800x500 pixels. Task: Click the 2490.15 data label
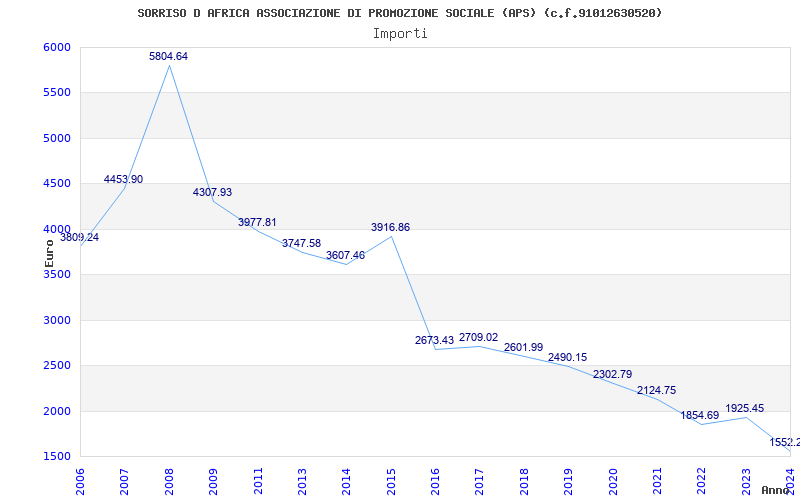[x=567, y=357]
